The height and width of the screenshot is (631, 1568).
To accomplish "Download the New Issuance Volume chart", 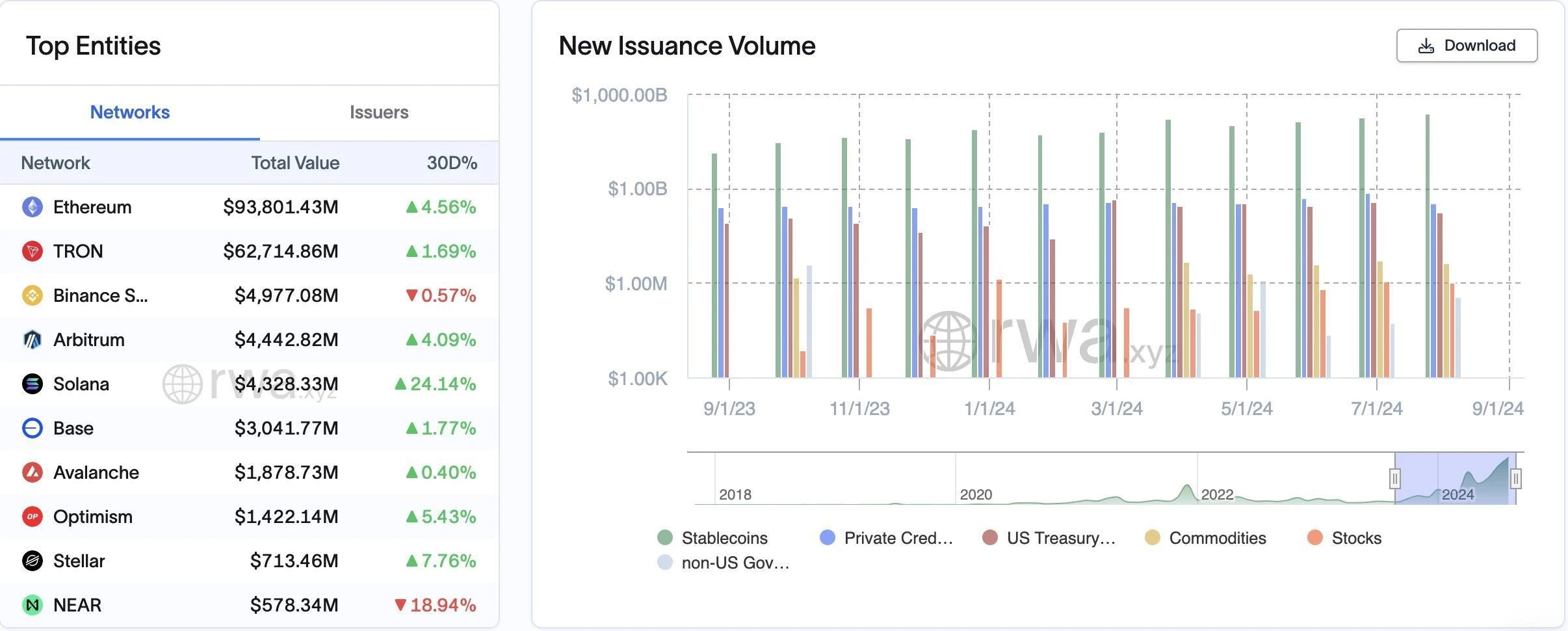I will click(x=1467, y=46).
